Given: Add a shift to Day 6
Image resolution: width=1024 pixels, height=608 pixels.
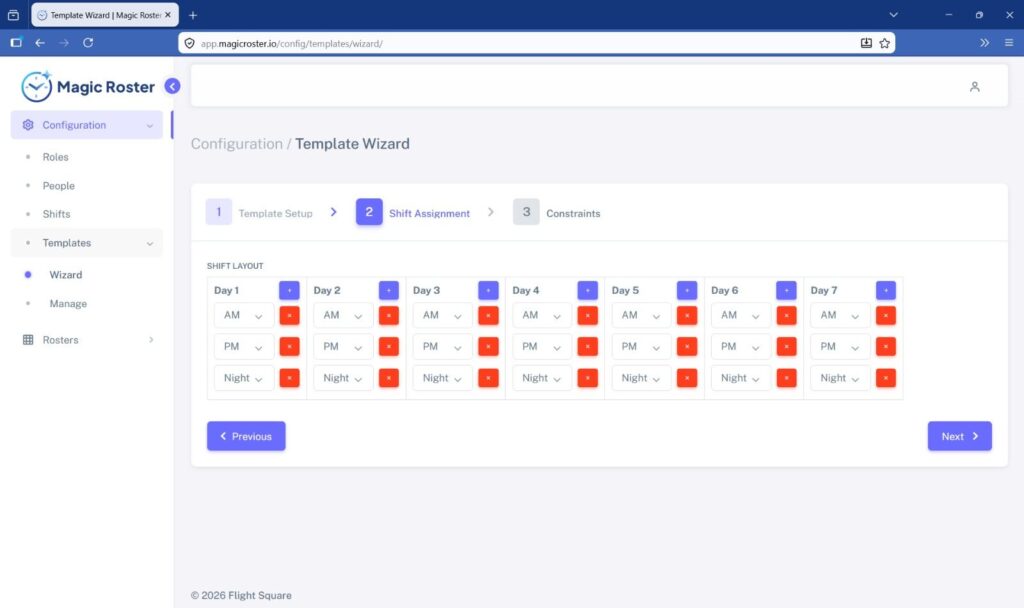Looking at the screenshot, I should tap(786, 290).
